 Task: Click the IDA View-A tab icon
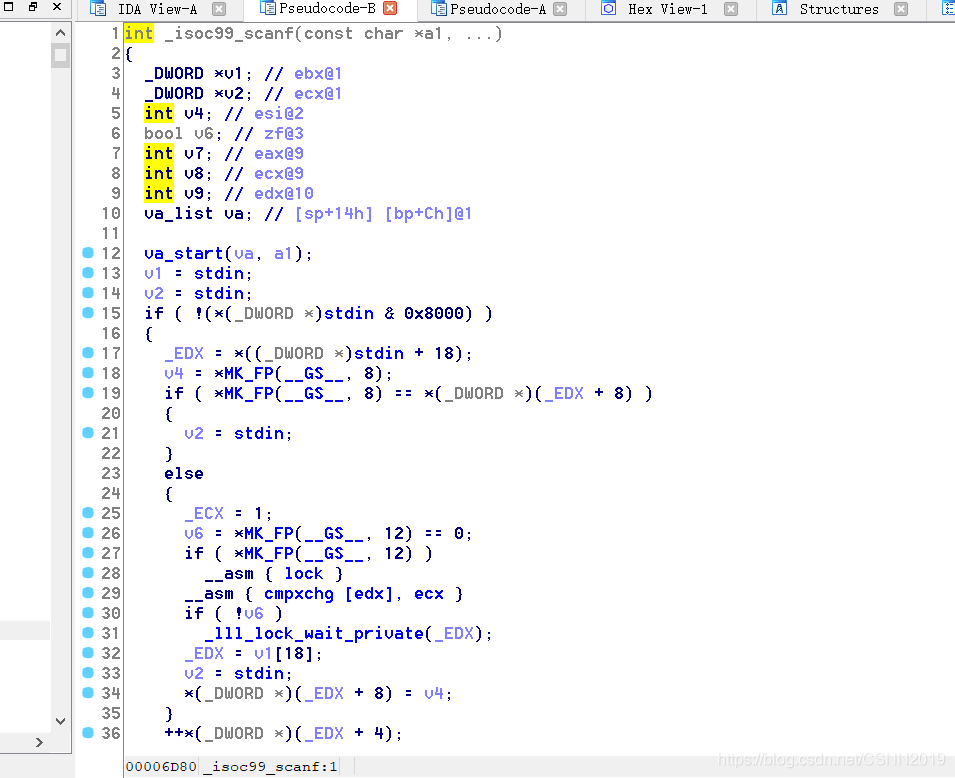pos(98,9)
